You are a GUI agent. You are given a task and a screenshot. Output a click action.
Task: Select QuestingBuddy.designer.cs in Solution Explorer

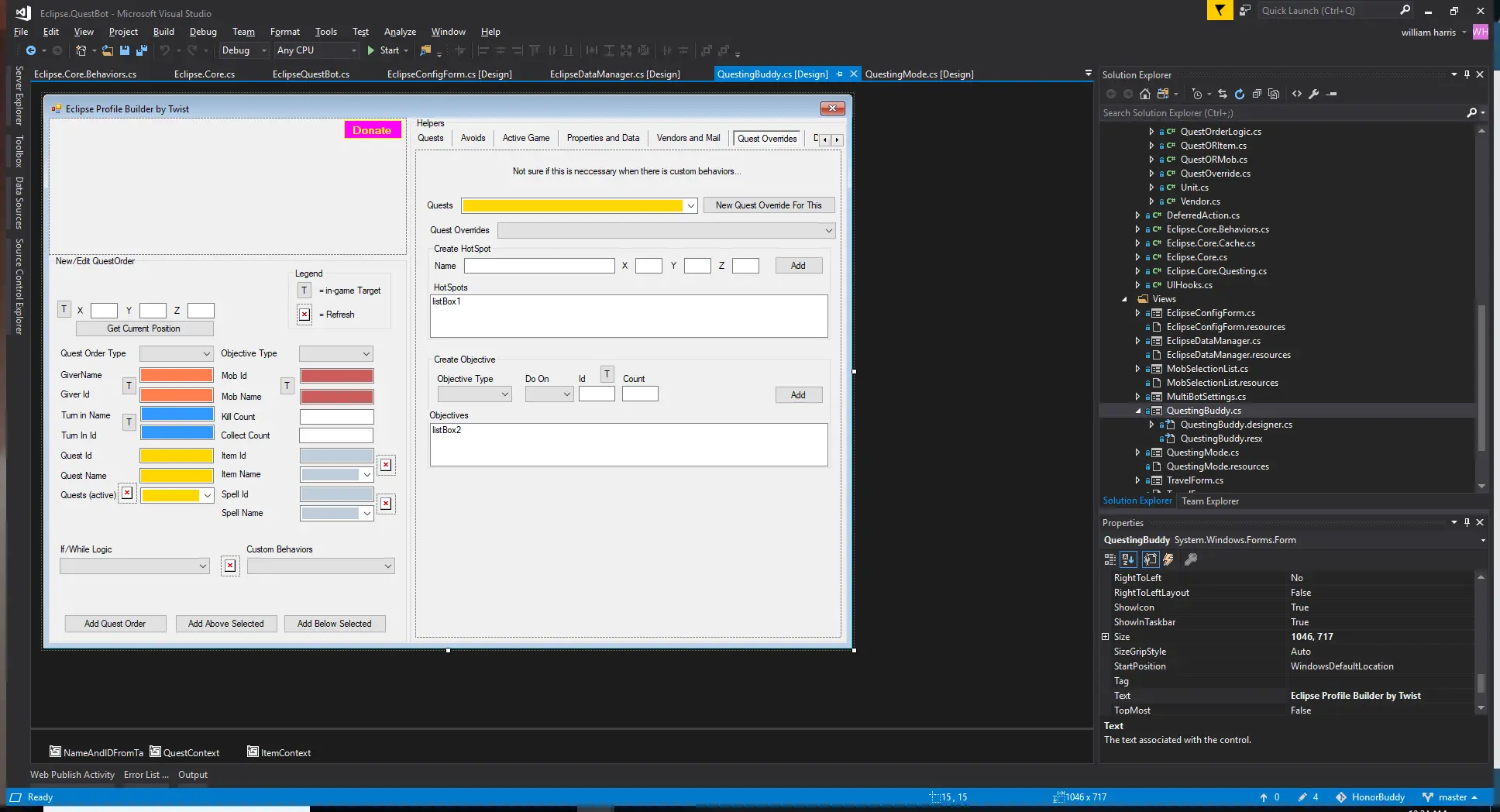click(1236, 425)
